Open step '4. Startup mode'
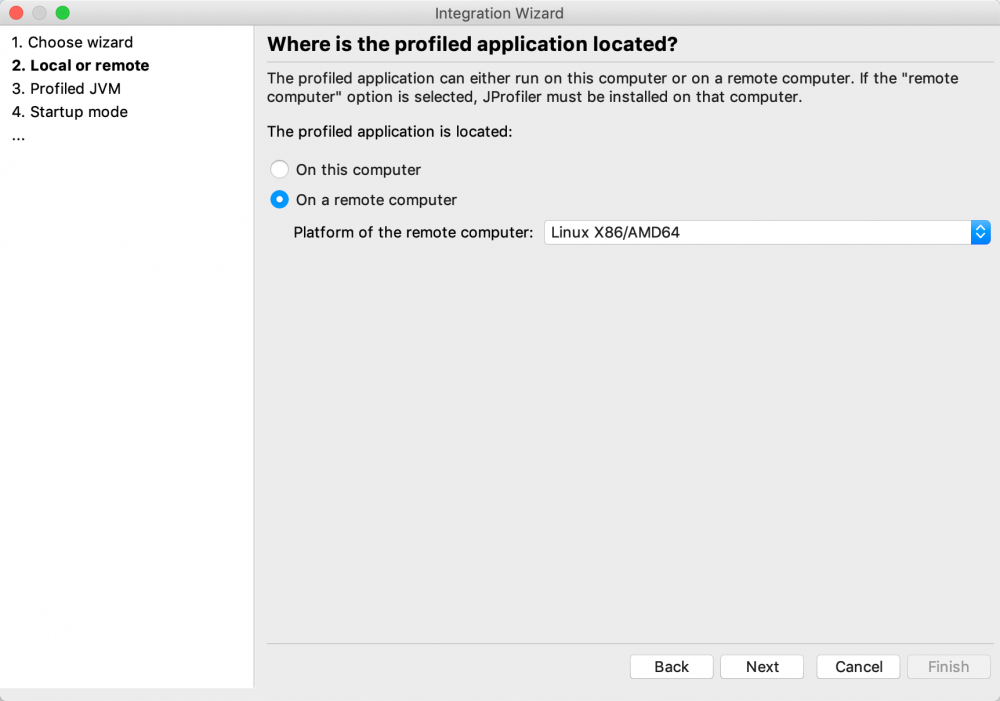The width and height of the screenshot is (1000, 701). [69, 112]
